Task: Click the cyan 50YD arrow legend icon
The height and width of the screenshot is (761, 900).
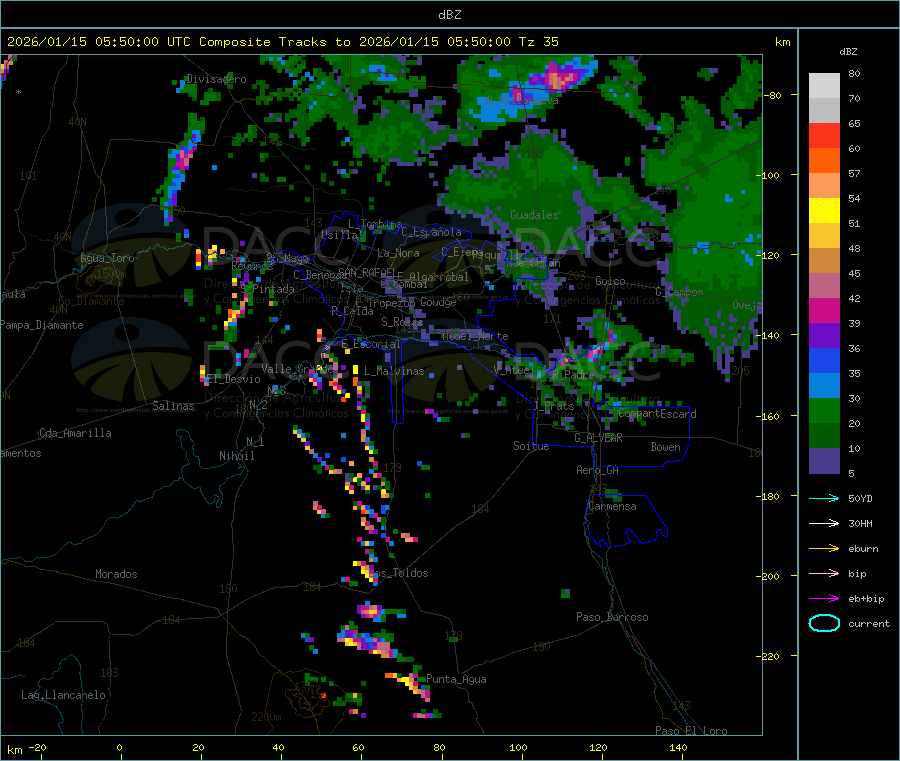Action: tap(824, 498)
